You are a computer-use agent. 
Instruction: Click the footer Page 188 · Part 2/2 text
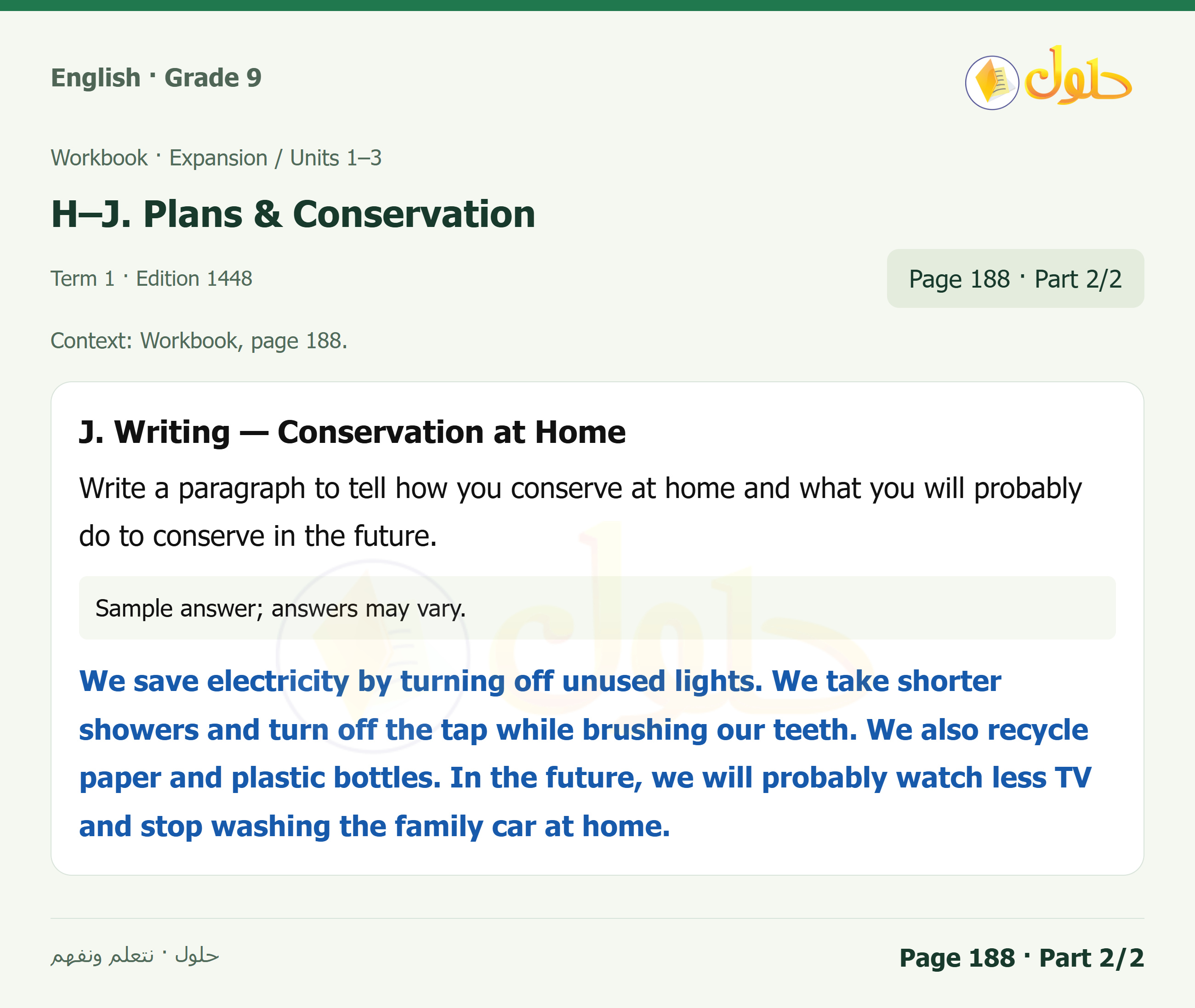pos(1021,958)
